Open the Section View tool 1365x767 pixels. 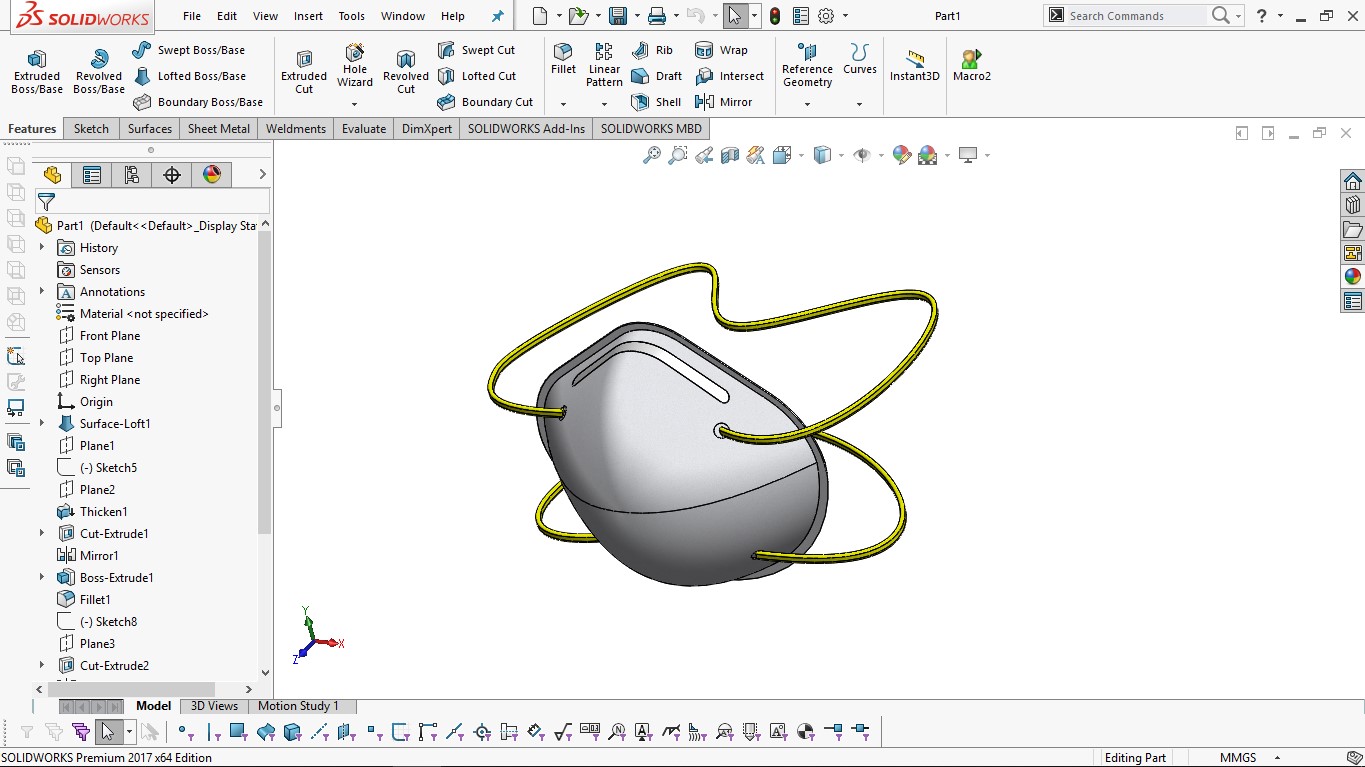[730, 155]
